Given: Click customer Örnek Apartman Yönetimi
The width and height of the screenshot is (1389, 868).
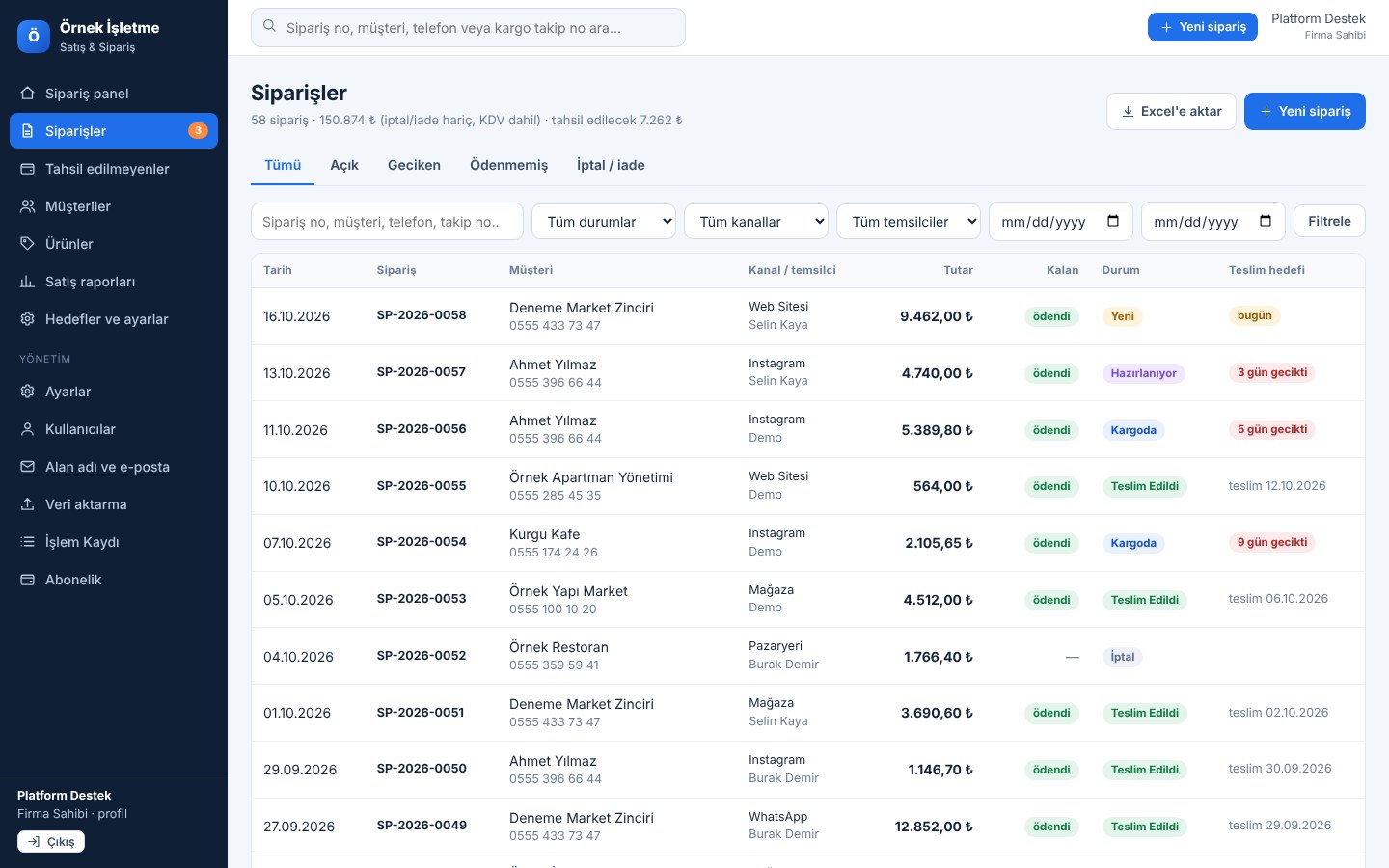Looking at the screenshot, I should point(591,477).
